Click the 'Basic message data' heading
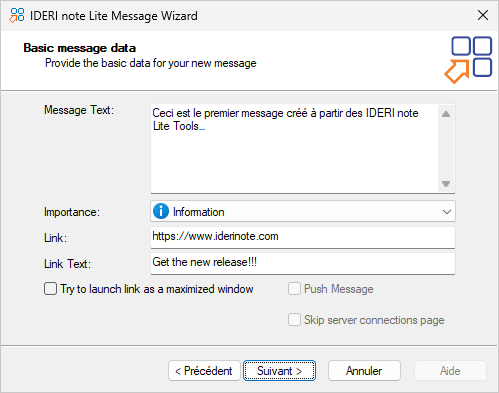The width and height of the screenshot is (499, 393). pos(80,48)
